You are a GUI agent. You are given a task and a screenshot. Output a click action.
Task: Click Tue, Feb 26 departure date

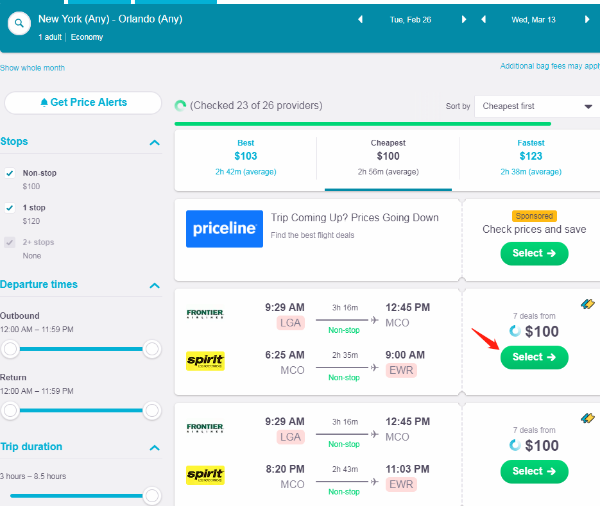coord(411,20)
